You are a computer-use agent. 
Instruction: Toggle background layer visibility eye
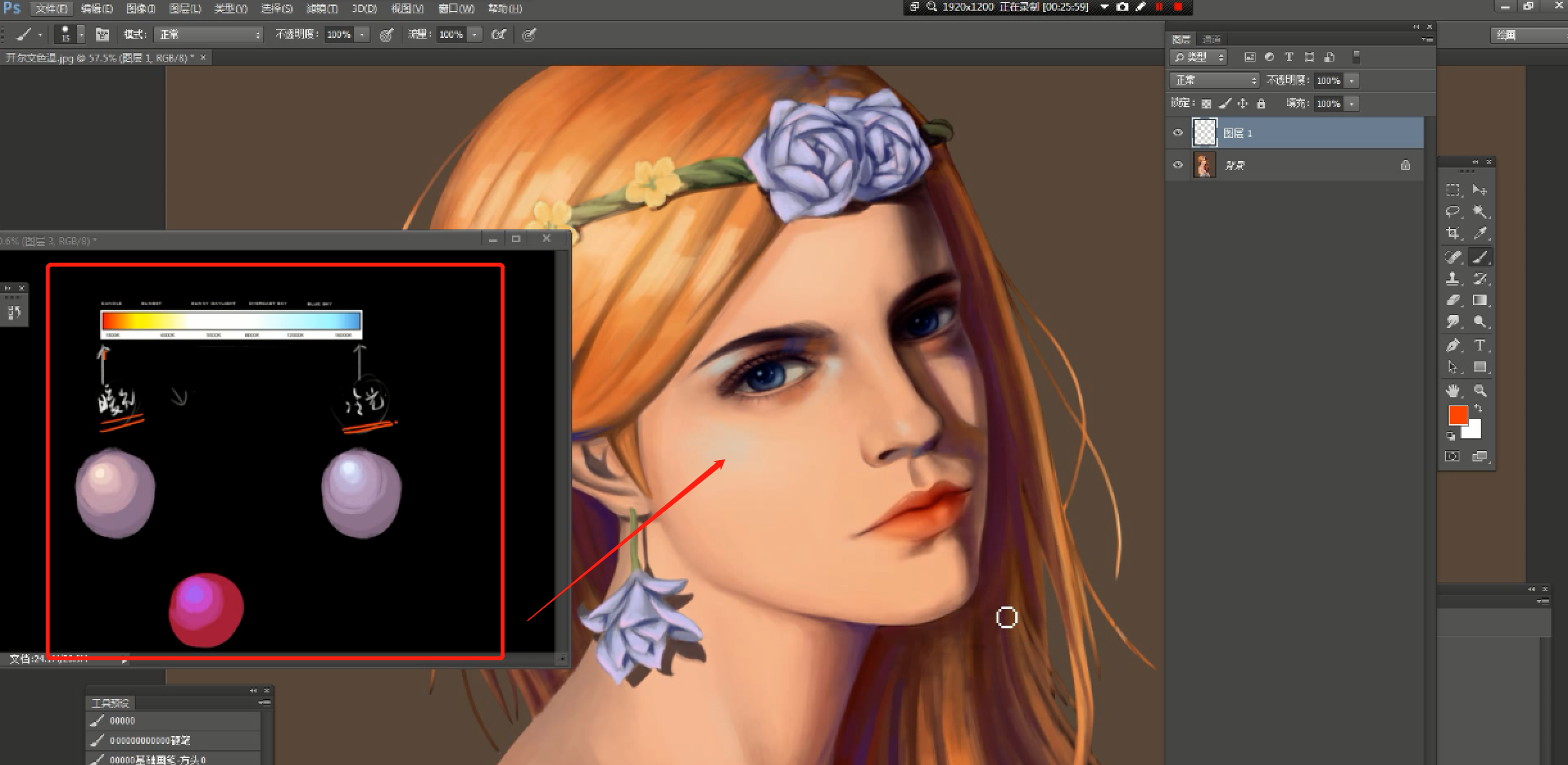[1177, 165]
